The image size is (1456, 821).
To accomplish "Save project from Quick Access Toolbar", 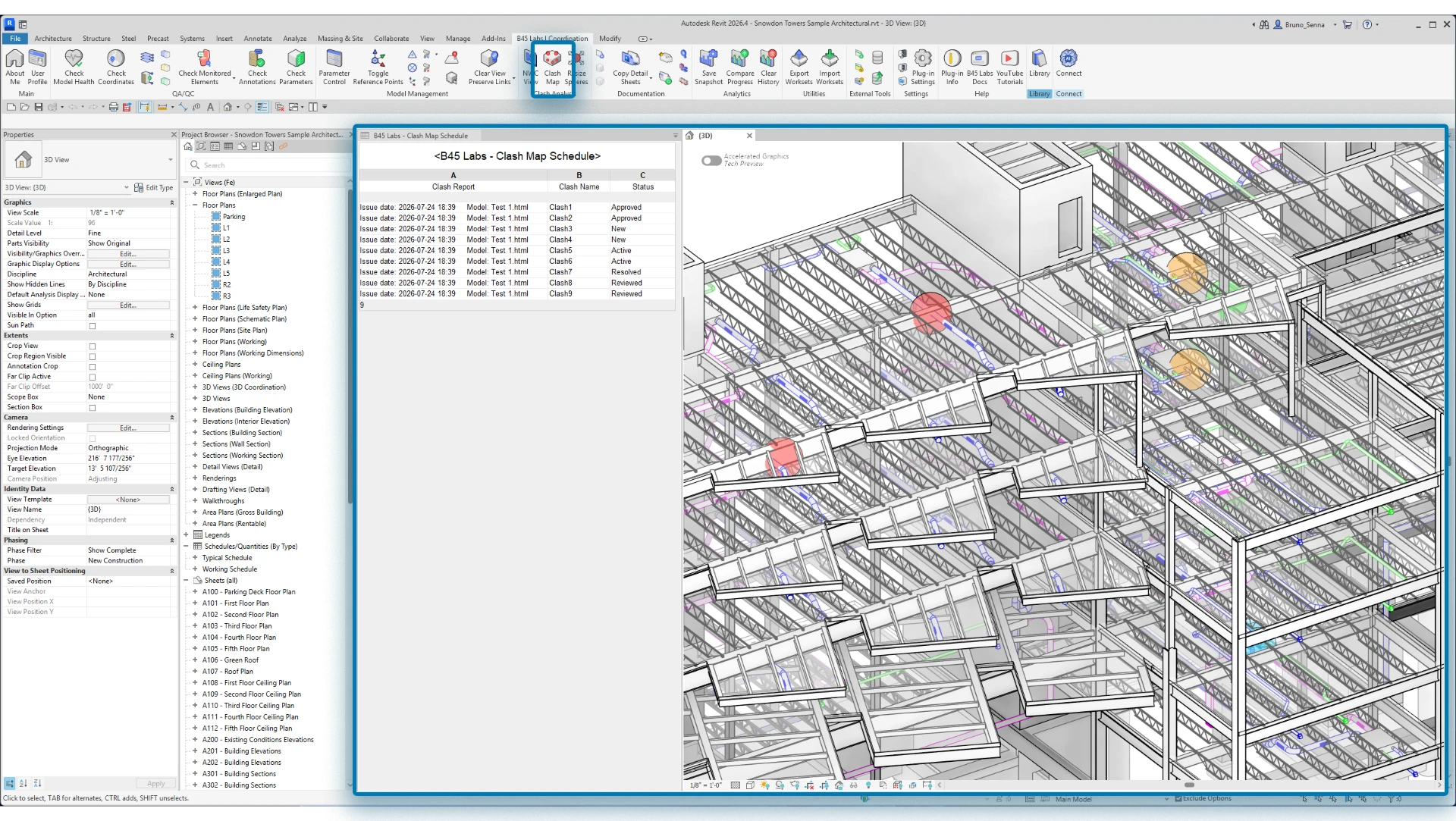I will (39, 107).
